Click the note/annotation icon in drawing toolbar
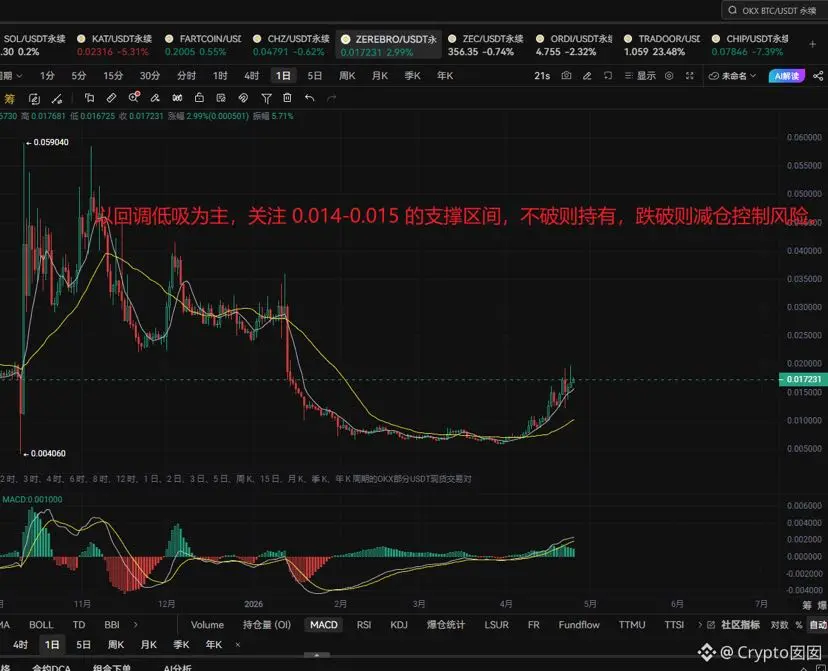 pyautogui.click(x=221, y=98)
